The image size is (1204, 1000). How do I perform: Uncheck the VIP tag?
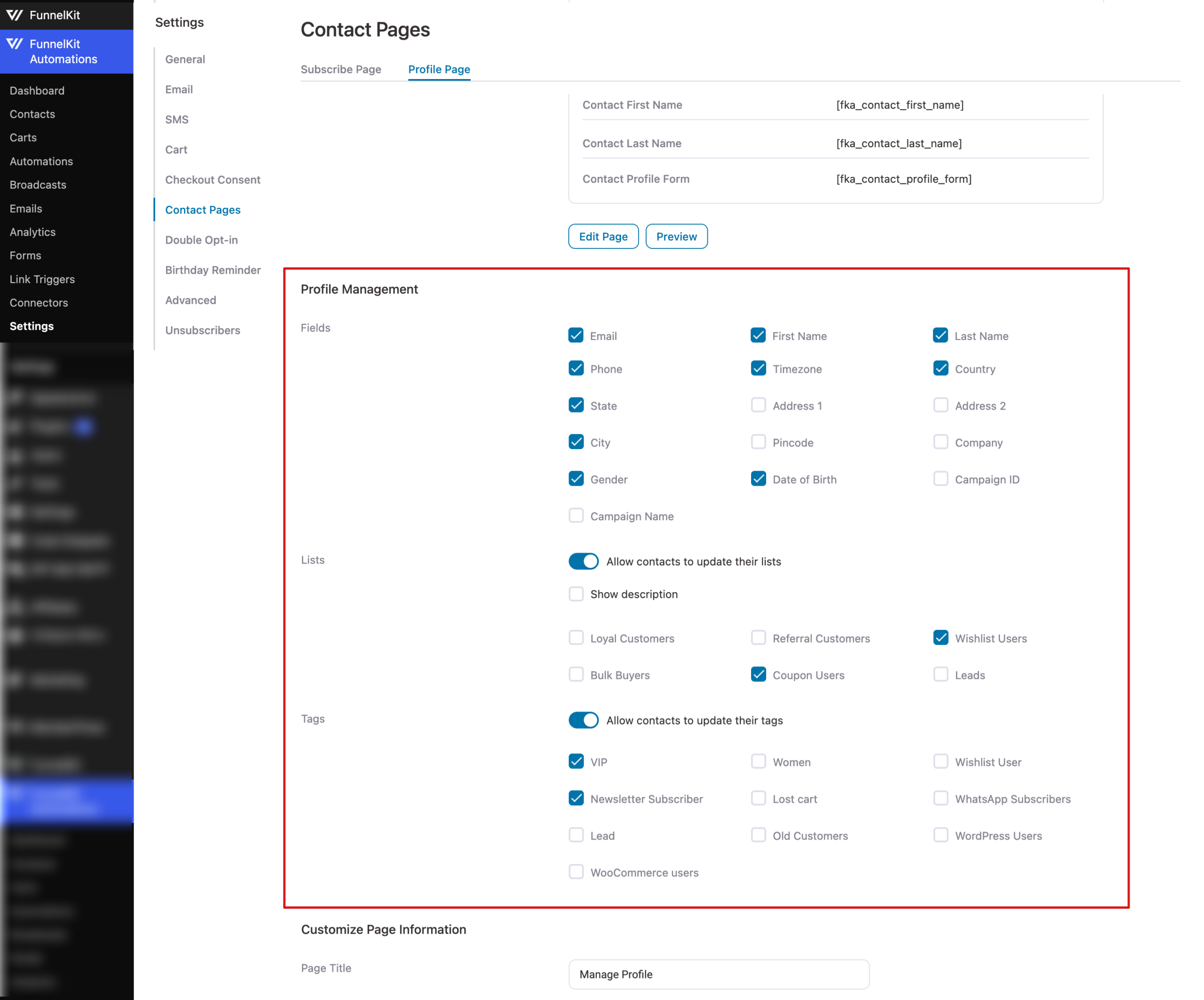pos(576,762)
